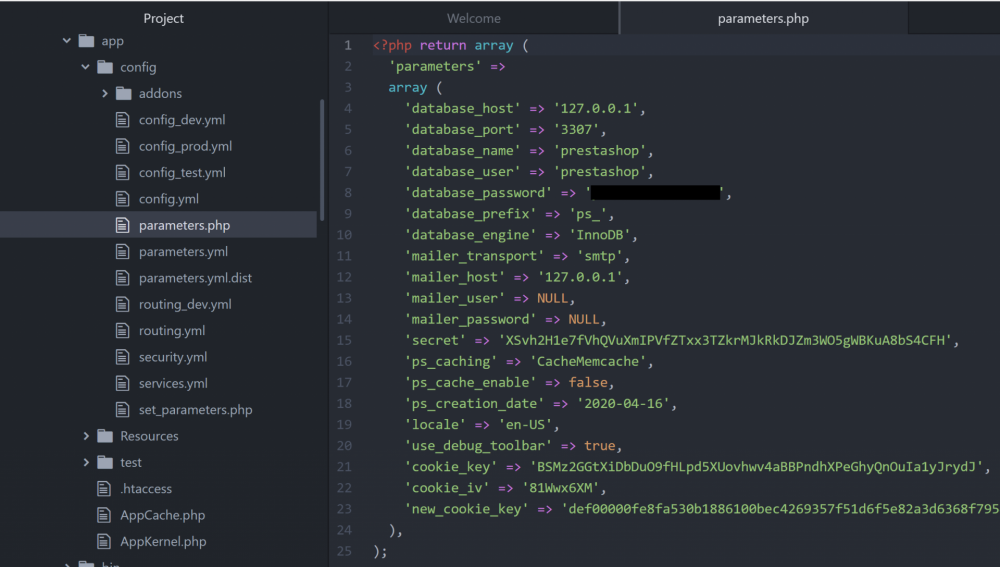Expand the addons folder chevron
1000x567 pixels.
[x=105, y=93]
